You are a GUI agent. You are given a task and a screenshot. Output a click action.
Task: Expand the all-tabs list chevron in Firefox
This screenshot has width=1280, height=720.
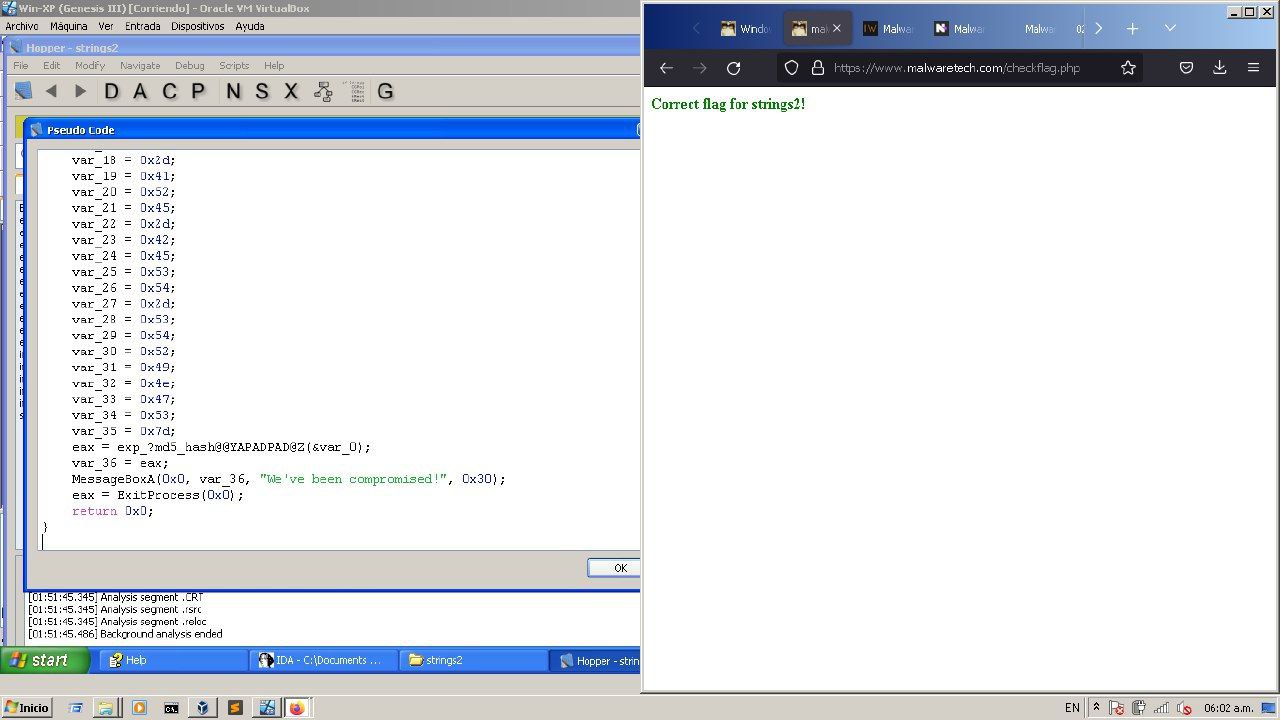(1170, 28)
